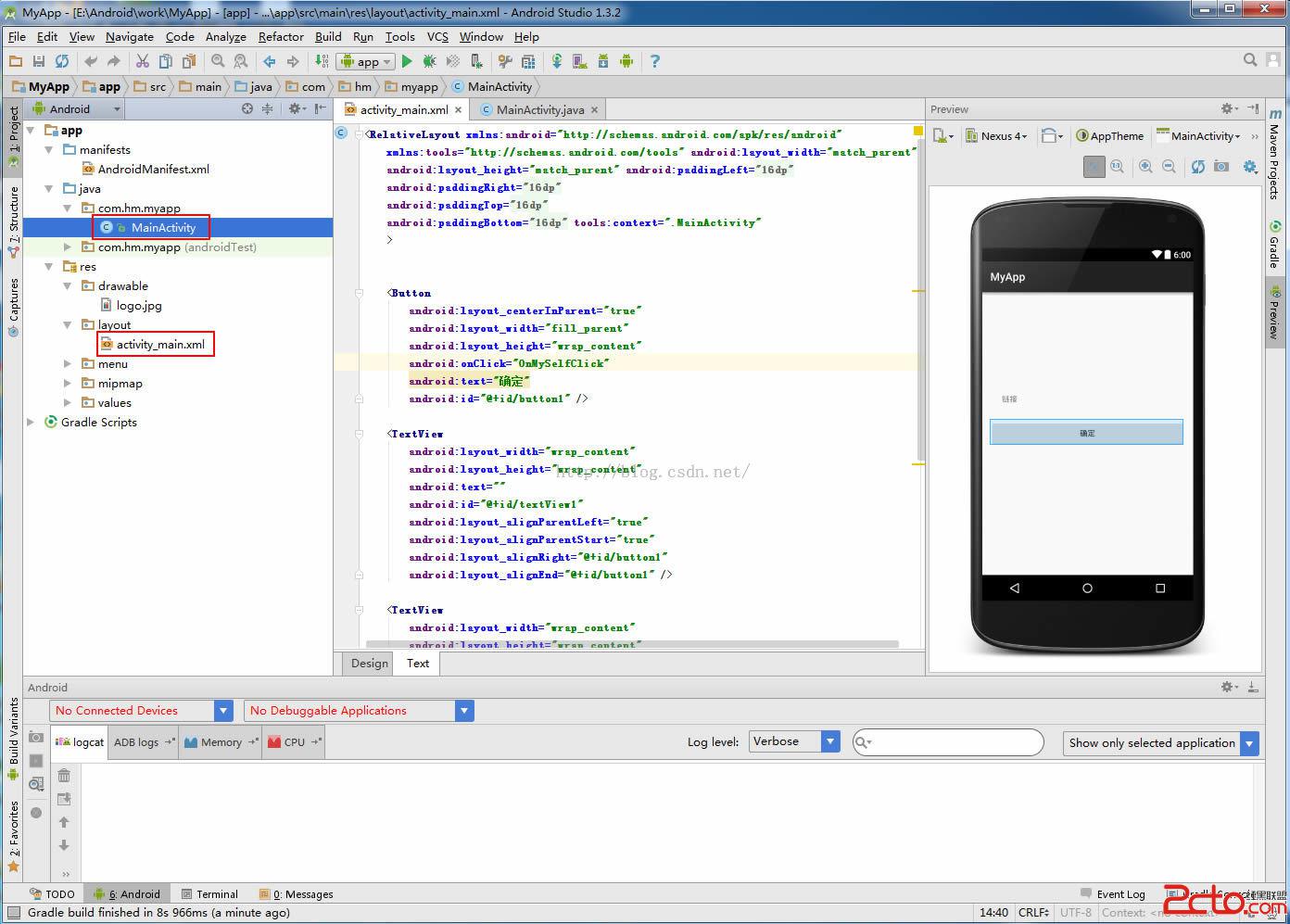This screenshot has width=1290, height=924.
Task: Zoom in on the layout preview
Action: click(x=1145, y=167)
